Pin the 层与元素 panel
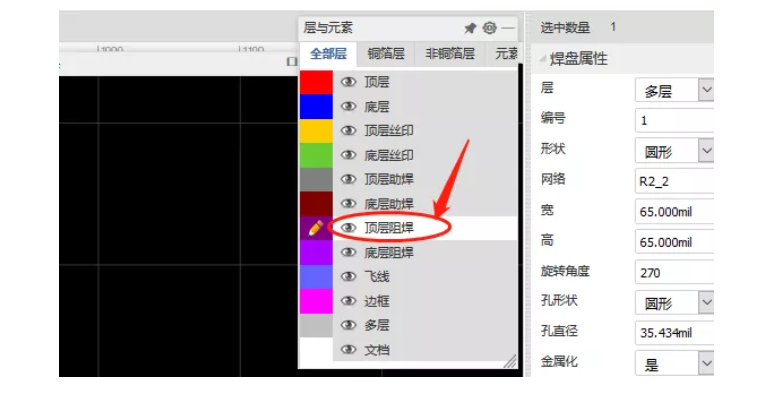757x409 pixels. [x=470, y=28]
